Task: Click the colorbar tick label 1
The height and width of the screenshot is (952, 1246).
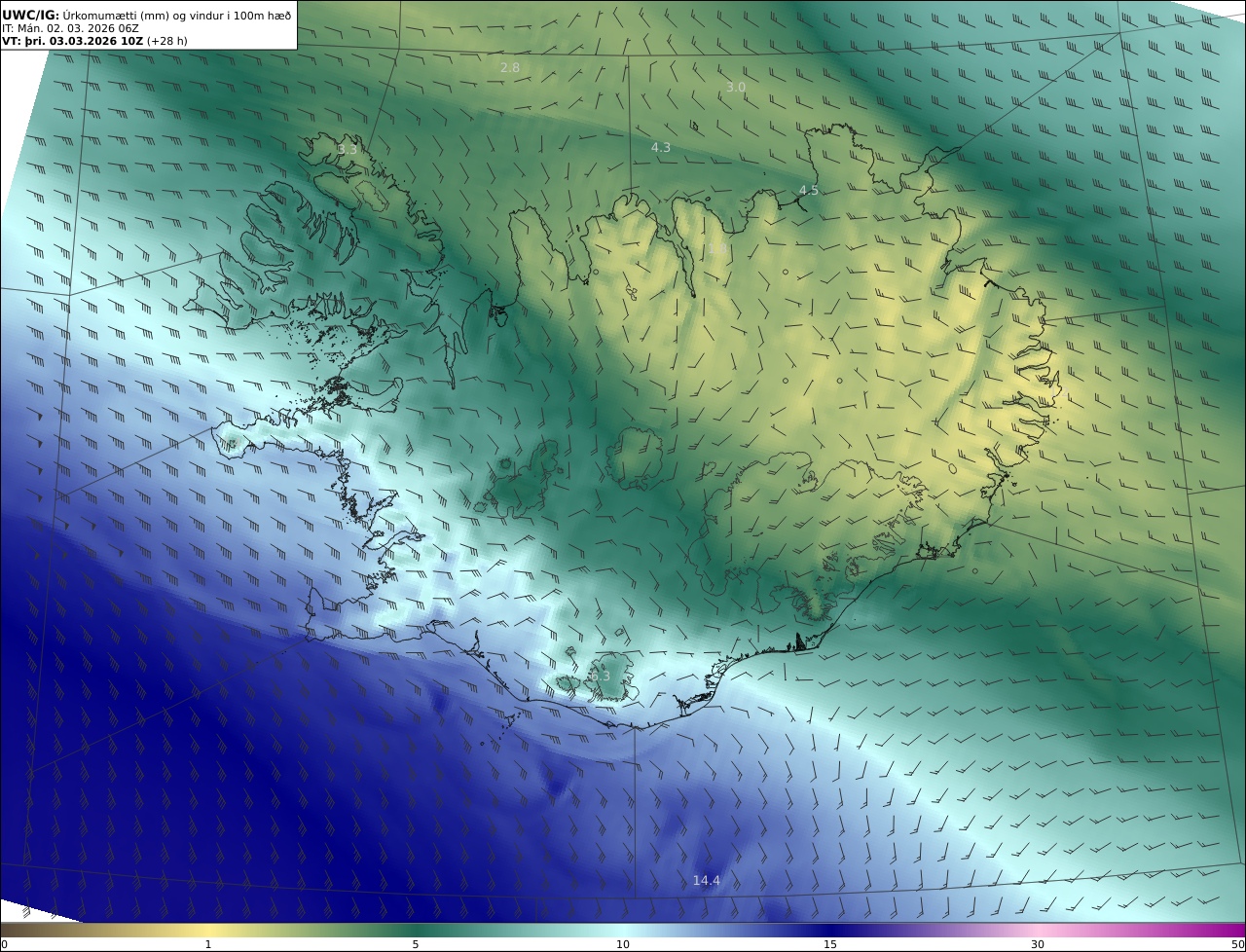Action: pyautogui.click(x=208, y=944)
